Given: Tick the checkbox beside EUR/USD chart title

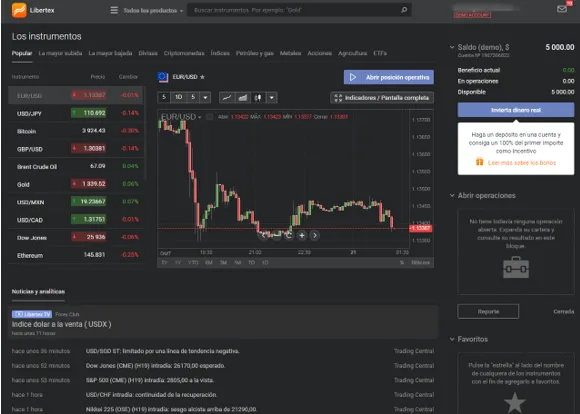Looking at the screenshot, I should coord(209,117).
